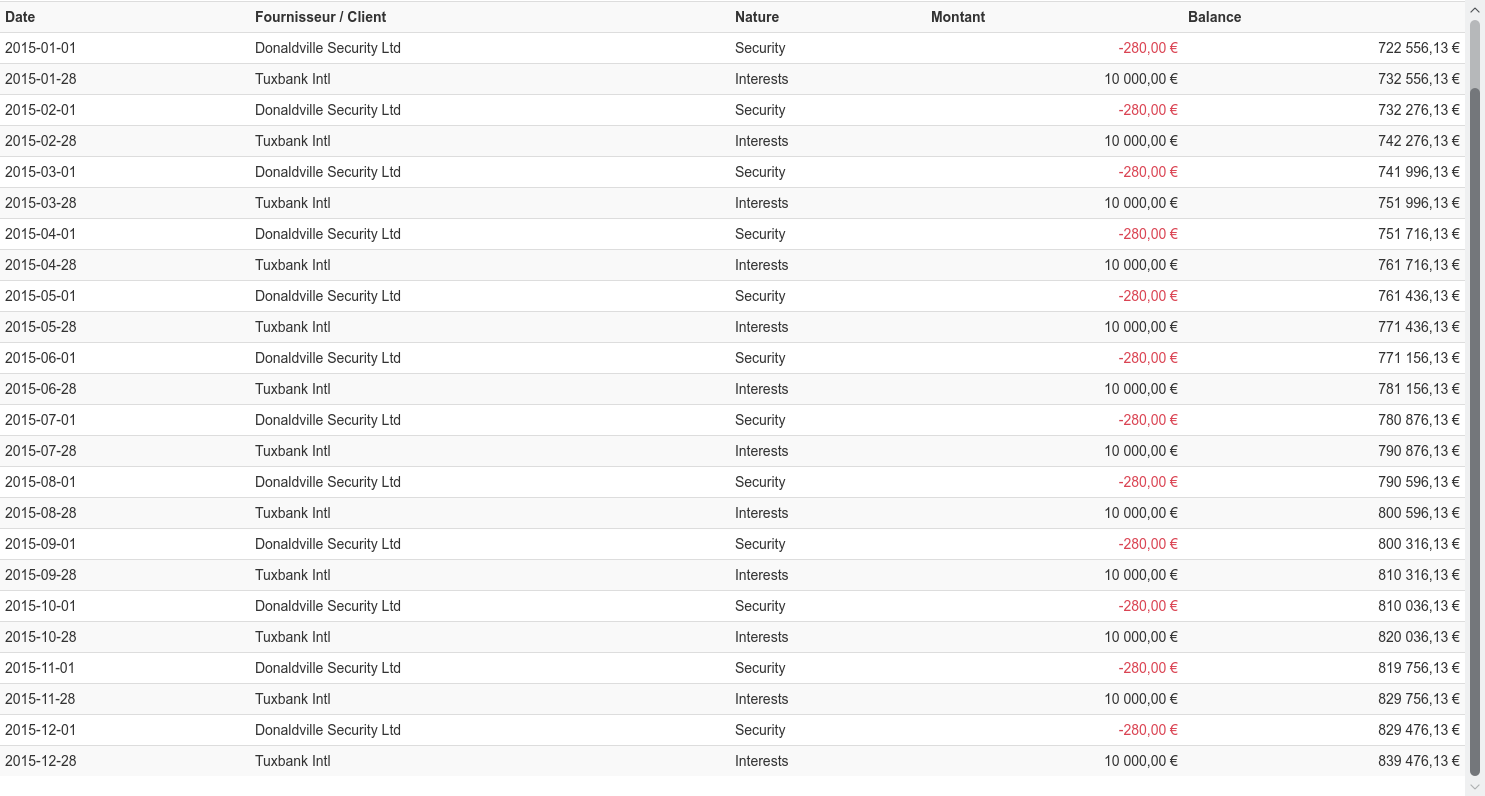Viewport: 1485px width, 796px height.
Task: Select date cell 2015-04-01
Action: (40, 234)
